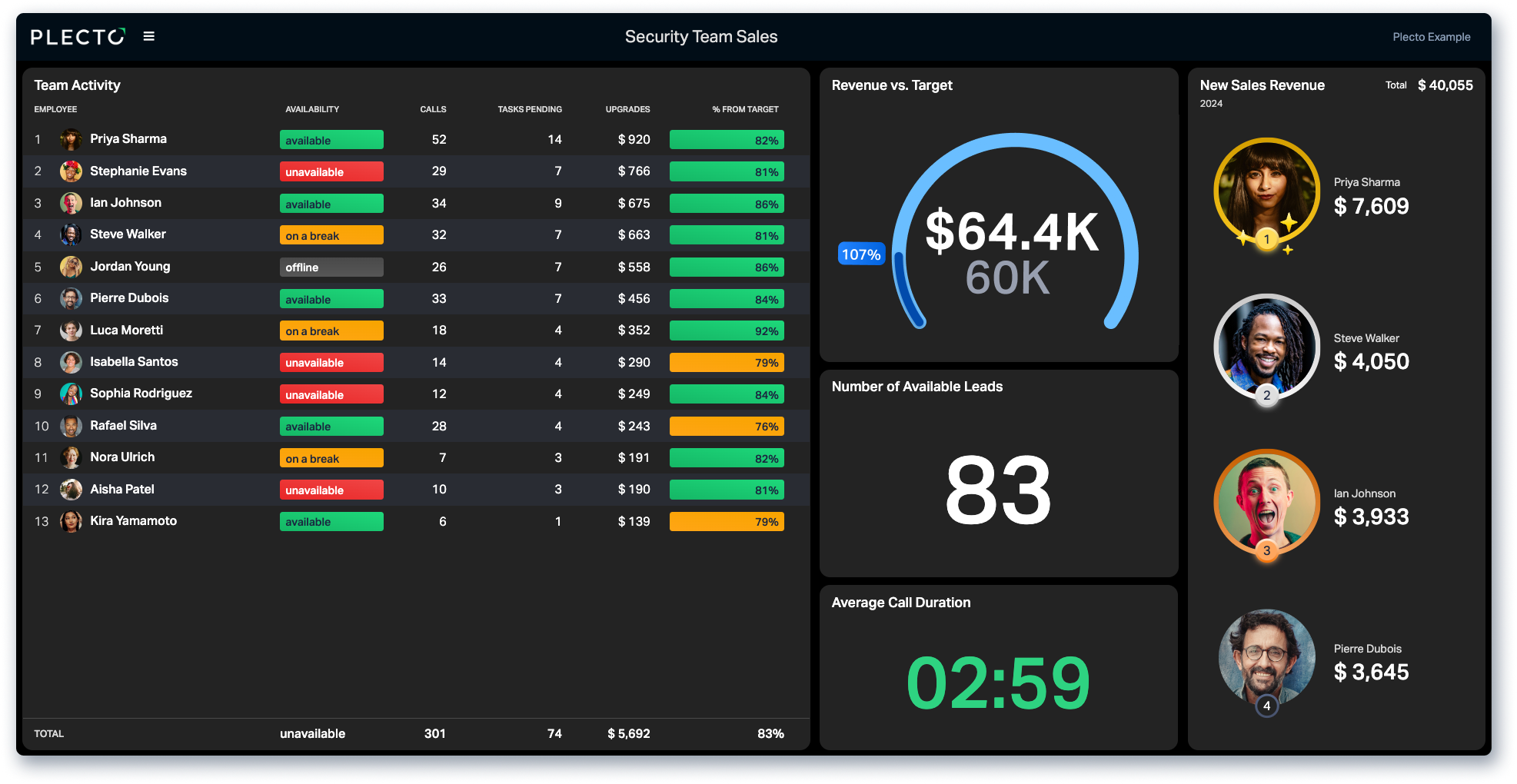This screenshot has height=784, width=1517.
Task: Sort by the Calls column header
Action: pyautogui.click(x=433, y=109)
